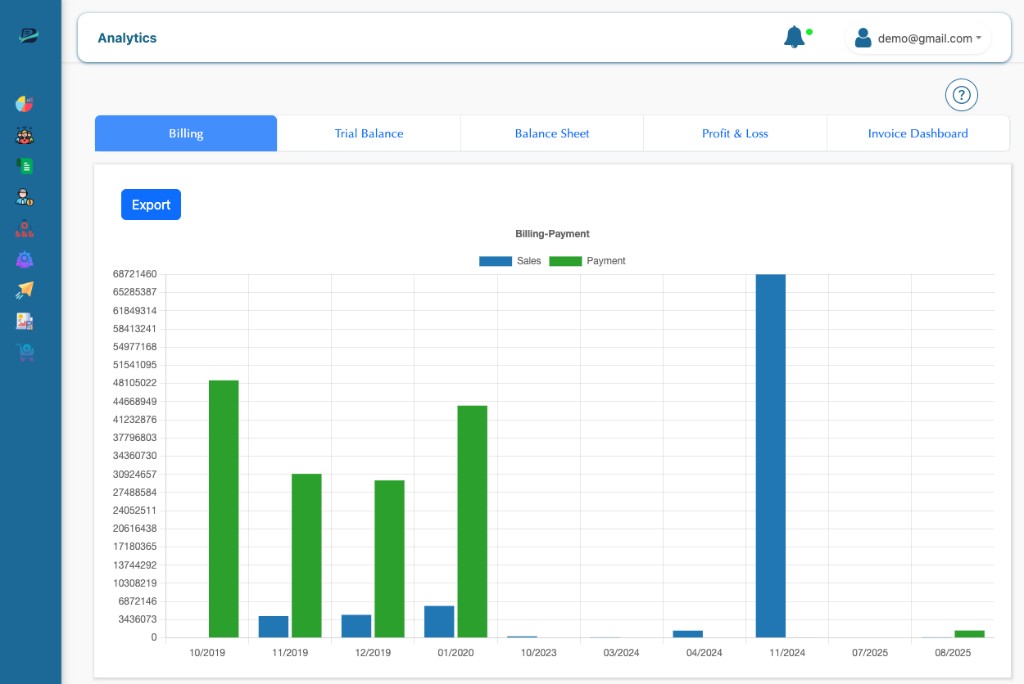Click the blue Sales bar for 11/2024

click(x=771, y=455)
